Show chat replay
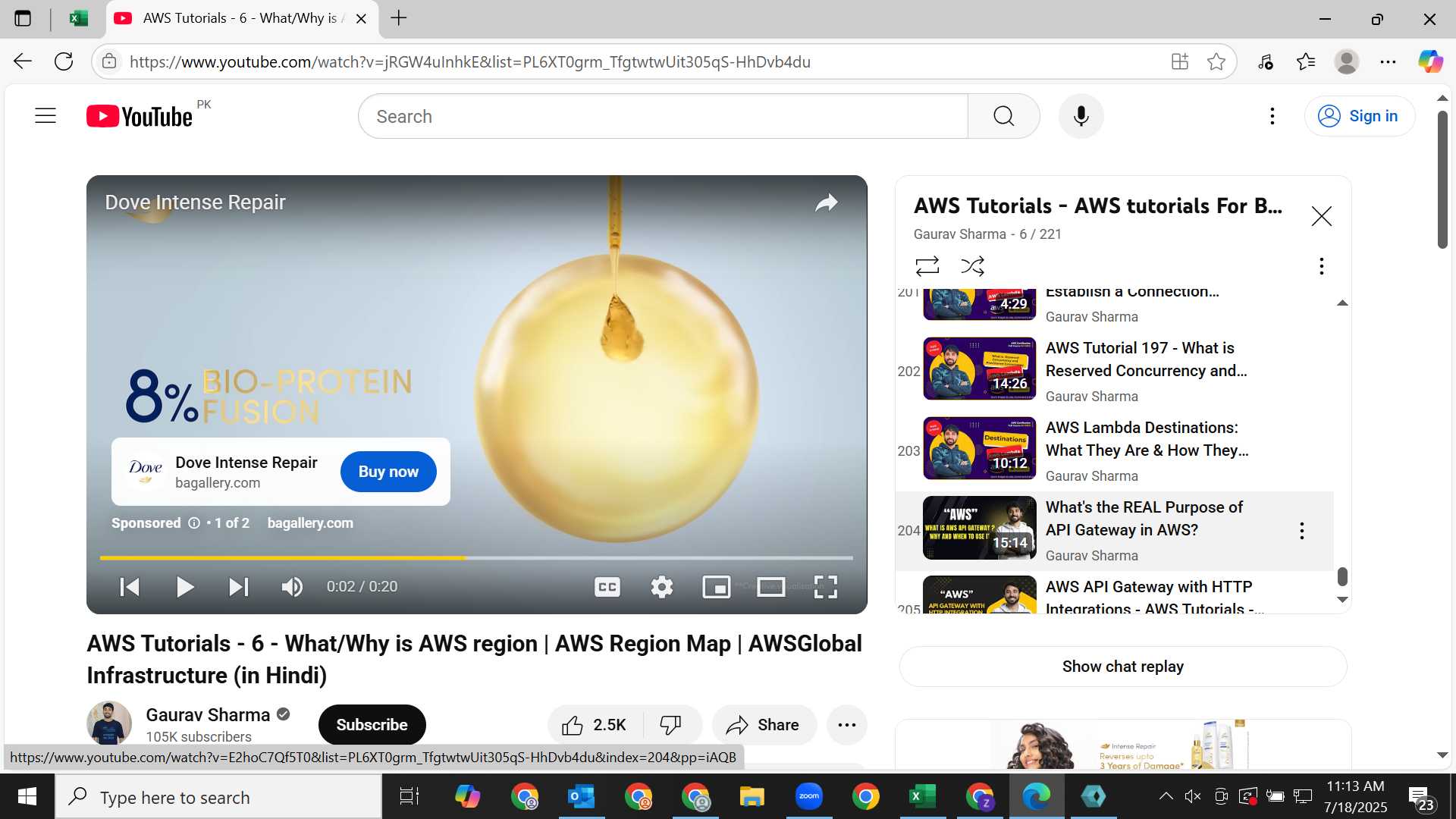Image resolution: width=1456 pixels, height=819 pixels. pyautogui.click(x=1122, y=667)
